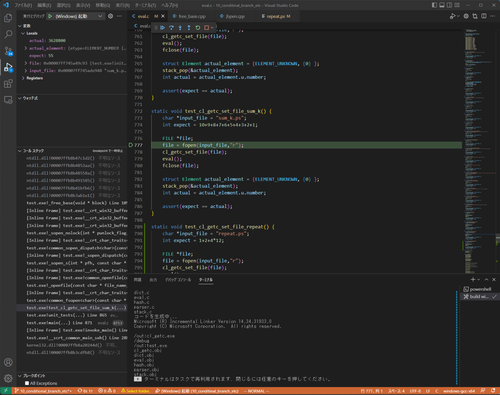Start debugging with the green play button

pos(50,16)
